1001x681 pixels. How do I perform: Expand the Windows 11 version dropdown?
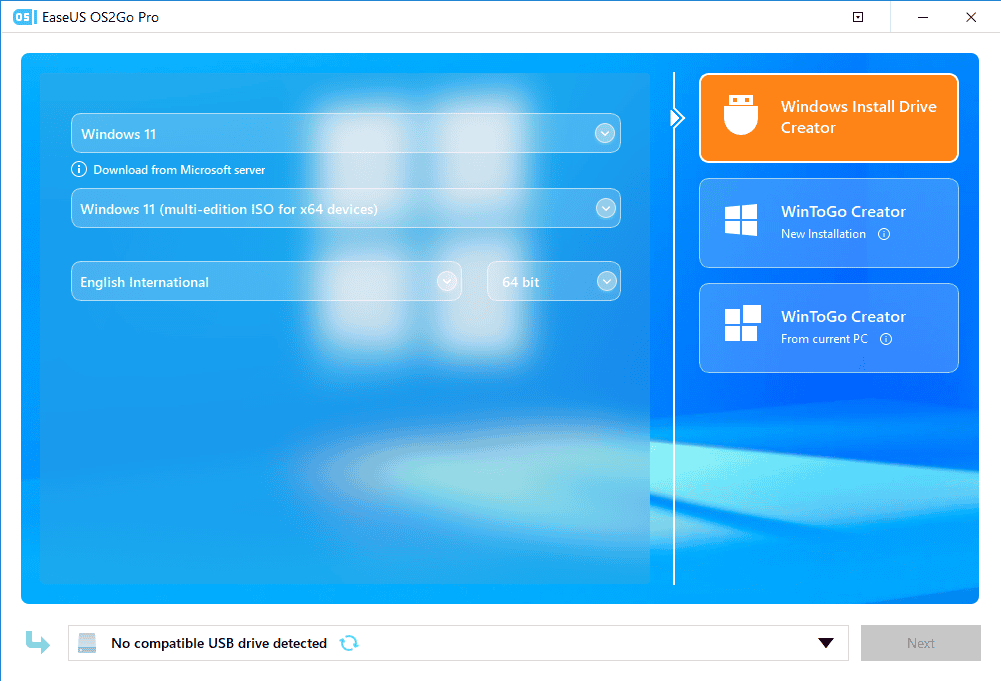coord(603,134)
